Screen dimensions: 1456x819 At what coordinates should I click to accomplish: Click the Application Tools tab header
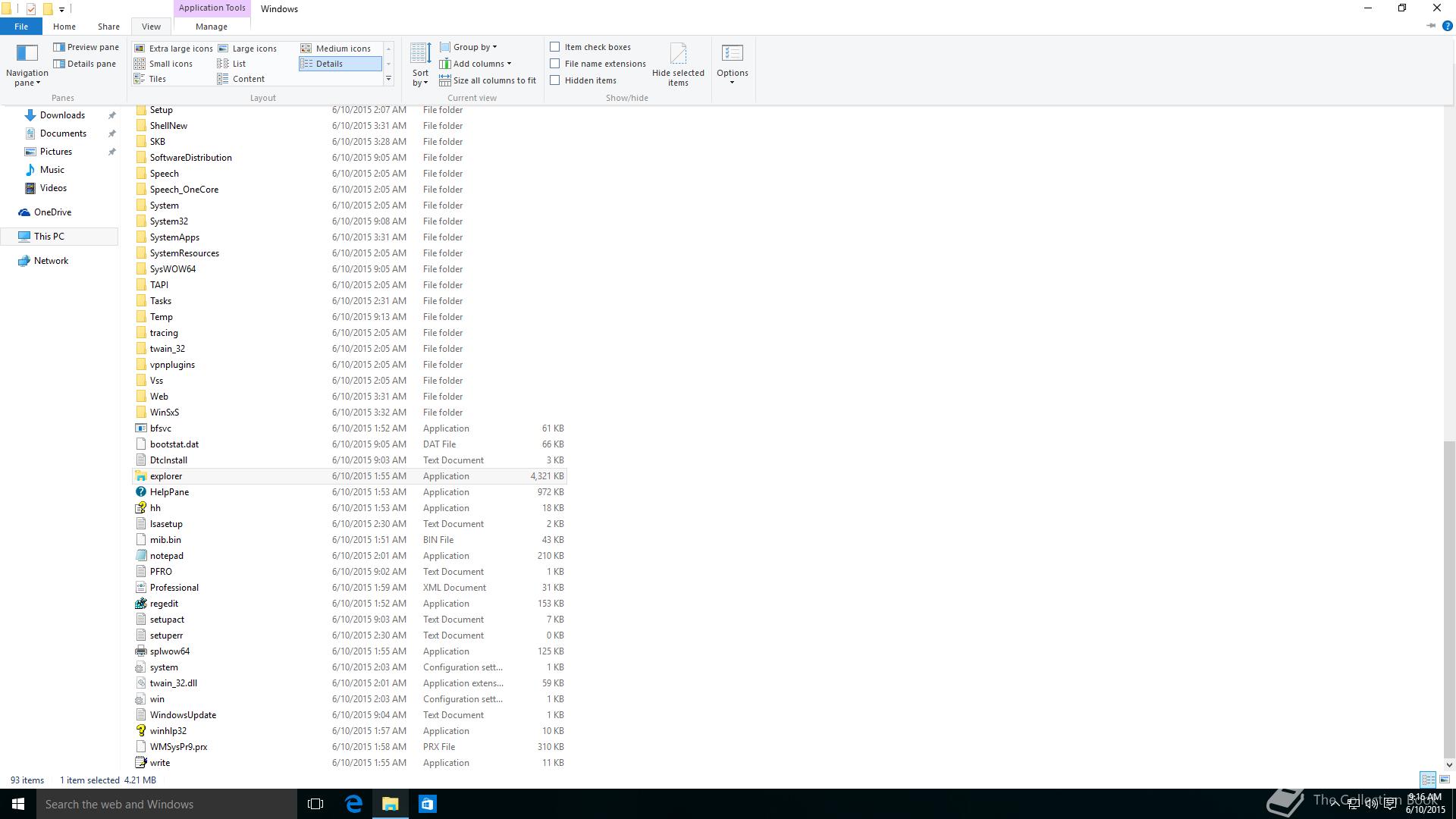coord(212,8)
